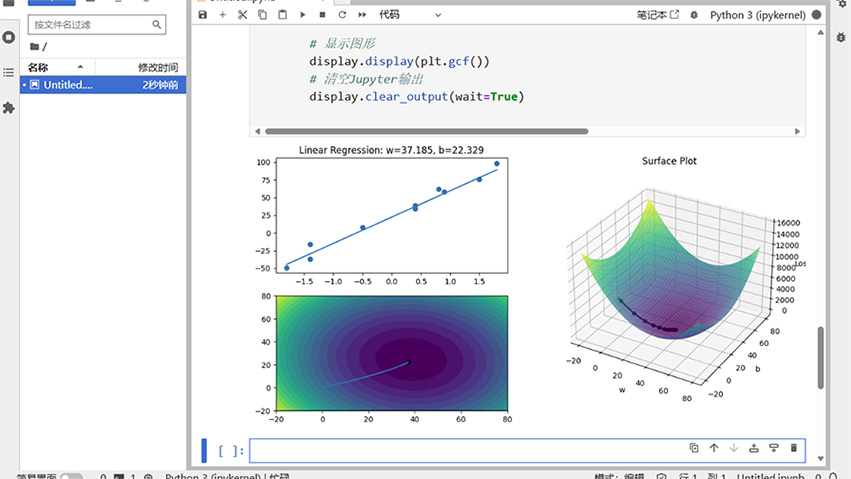Restart kernel and run all cells

pos(361,15)
